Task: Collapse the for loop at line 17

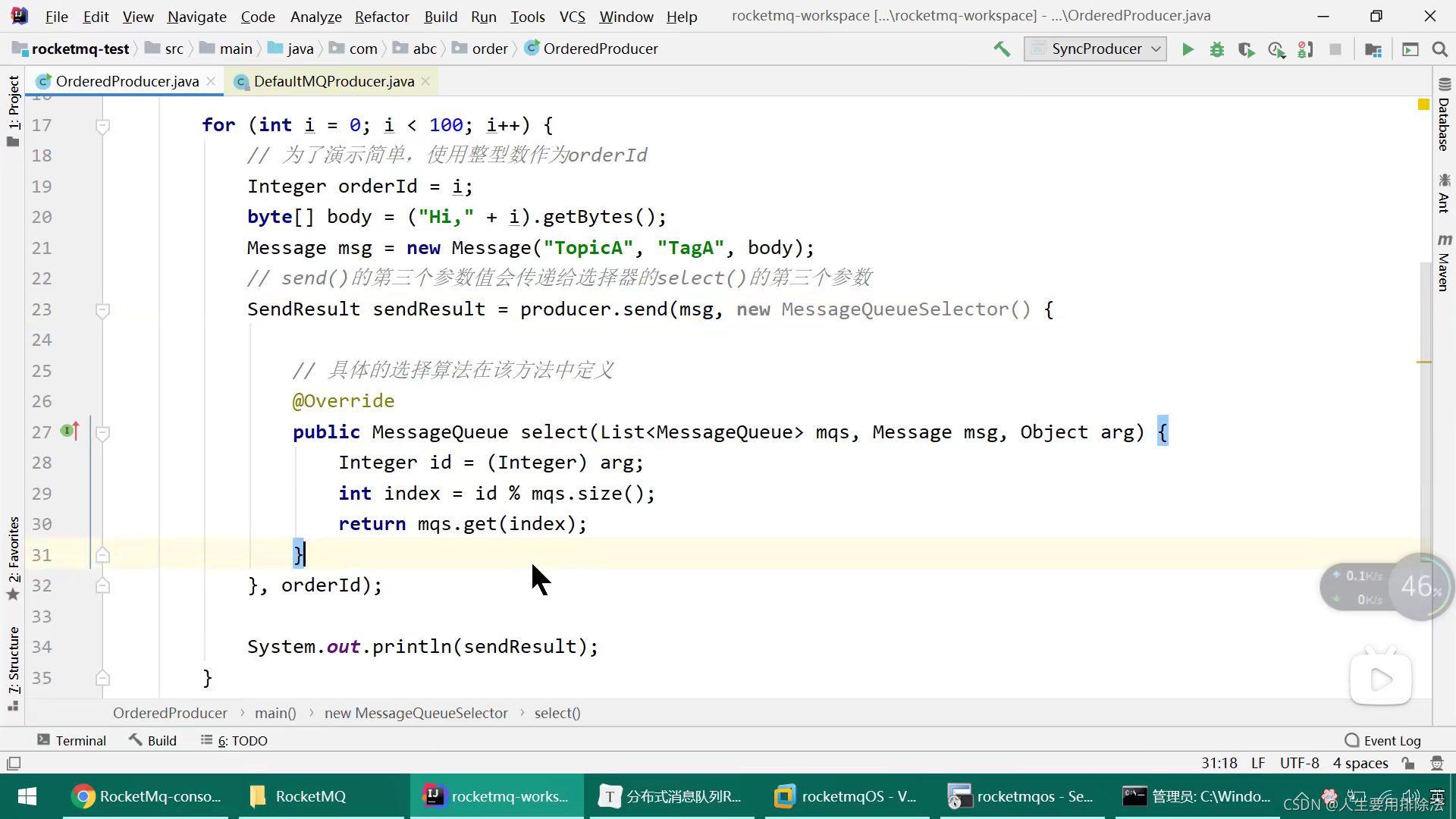Action: tap(103, 126)
